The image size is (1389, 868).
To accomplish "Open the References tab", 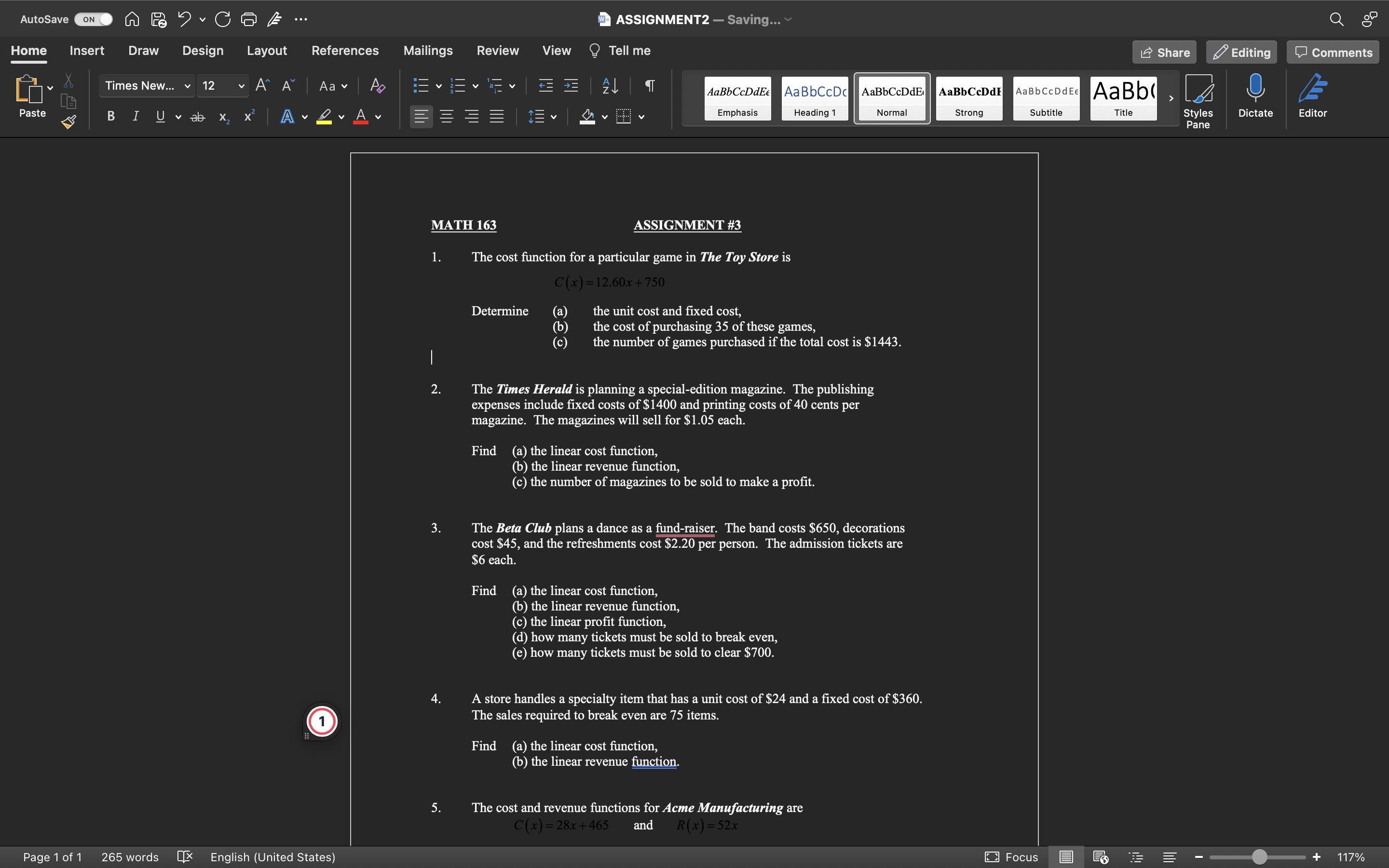I will (x=344, y=51).
